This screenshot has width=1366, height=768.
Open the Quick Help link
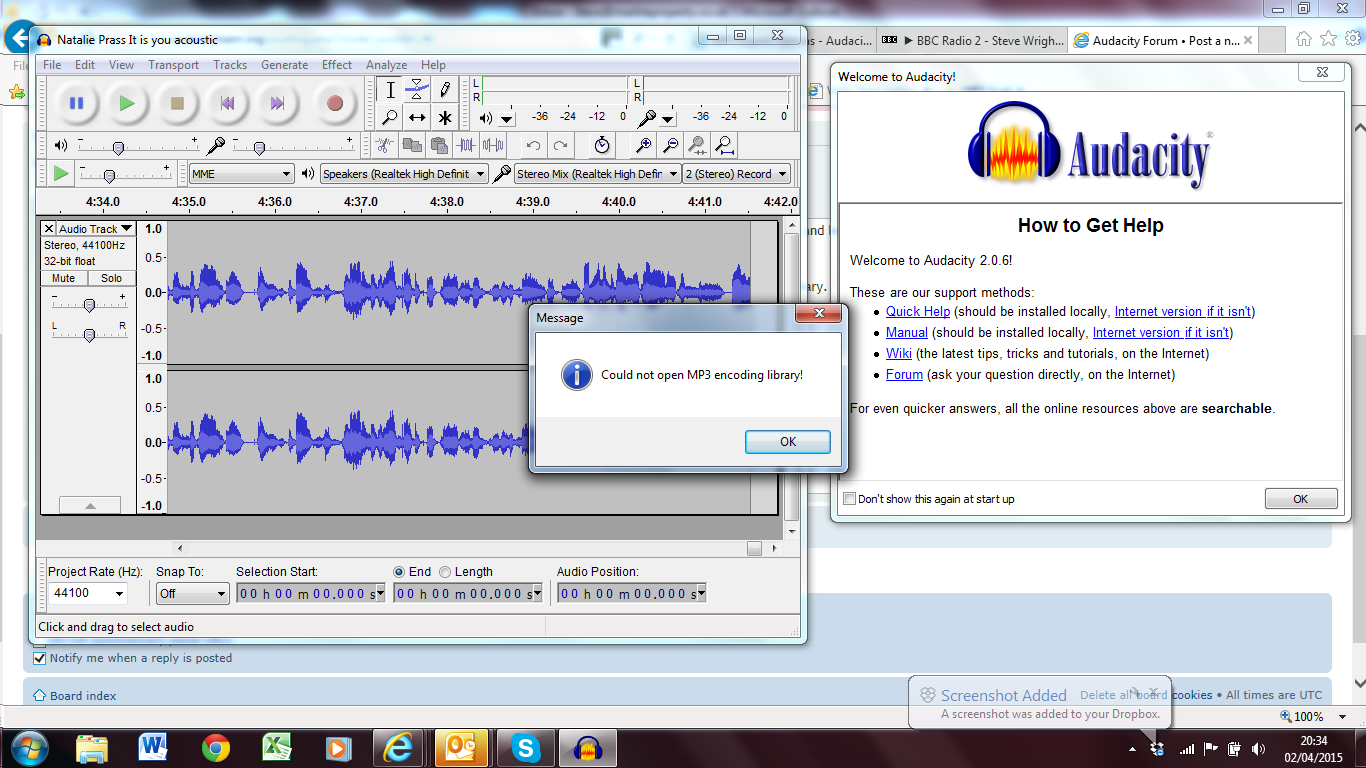[917, 312]
